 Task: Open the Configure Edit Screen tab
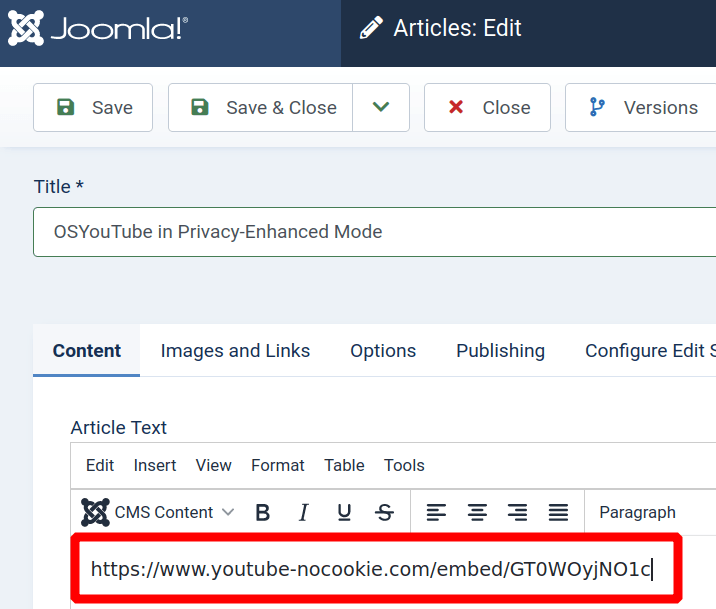tap(650, 351)
